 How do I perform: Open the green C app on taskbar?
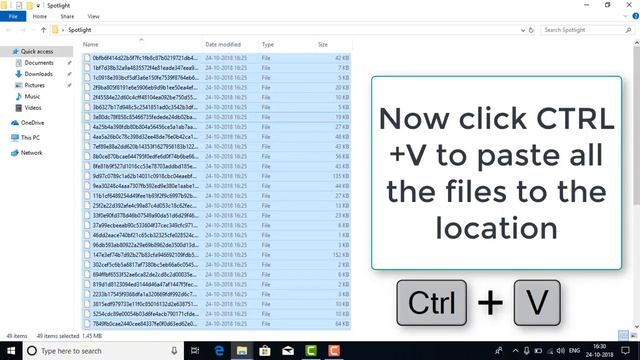[311, 351]
